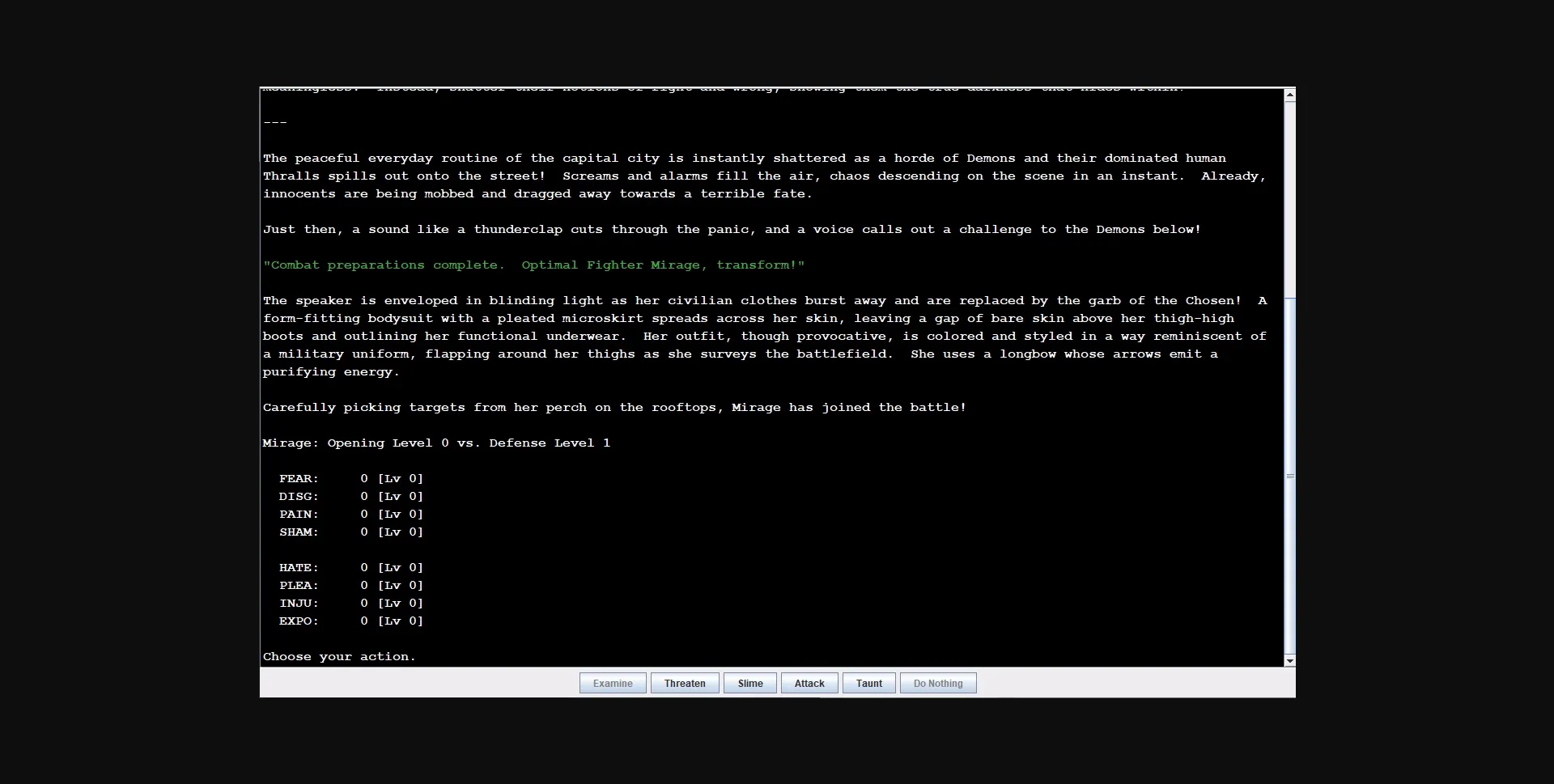
Task: Click the 'Just then, a sound' paragraph
Action: click(732, 230)
